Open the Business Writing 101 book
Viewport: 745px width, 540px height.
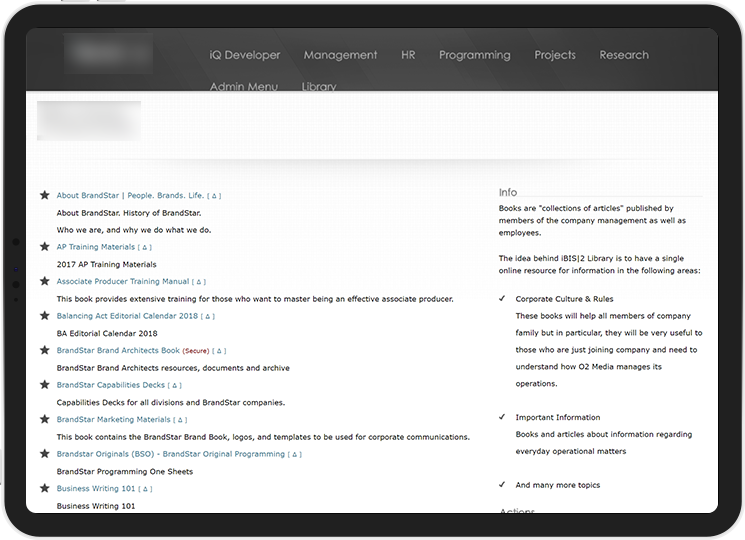pyautogui.click(x=96, y=488)
